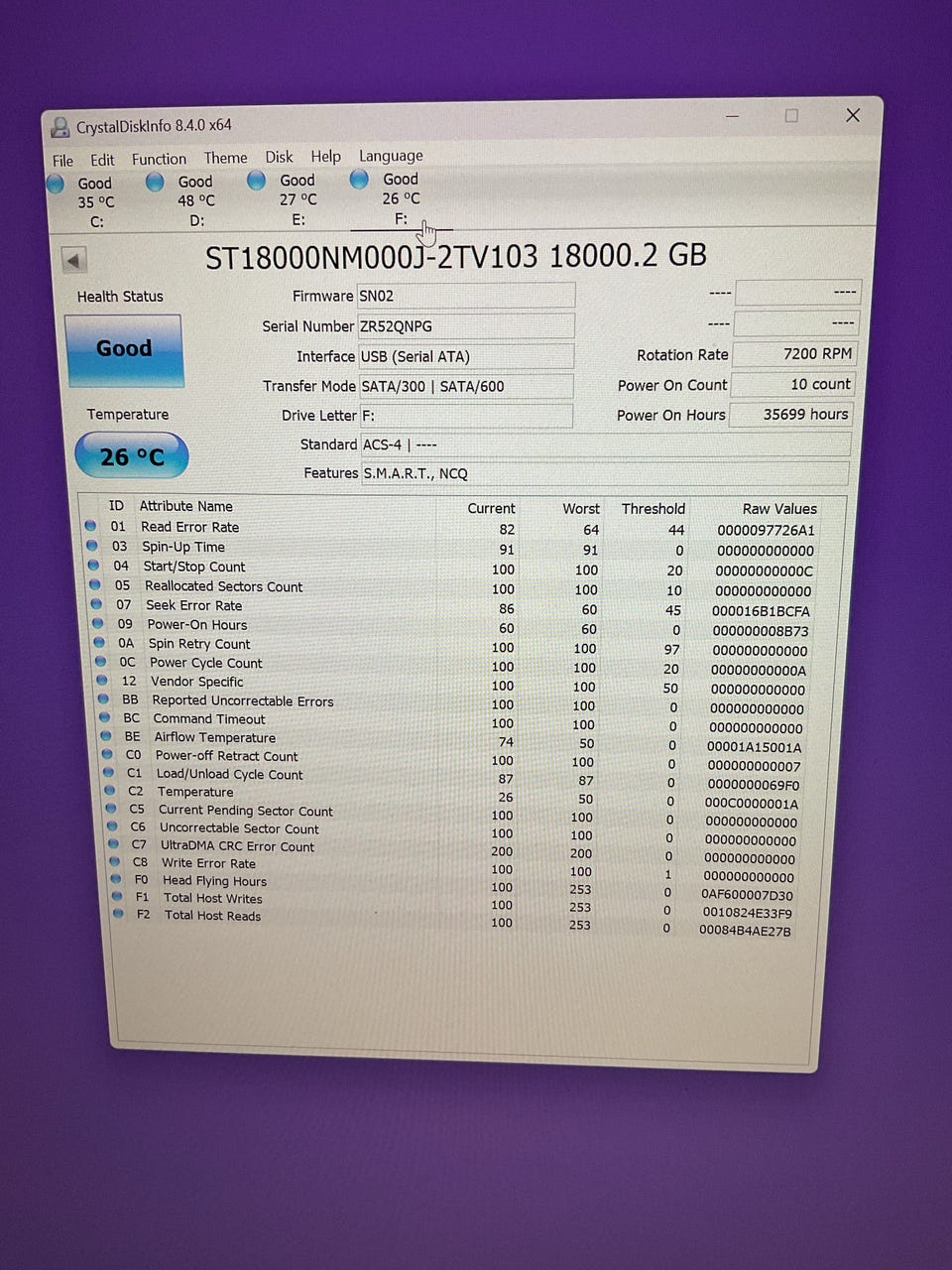Maximize the CrystalDiskInfo window

tap(791, 116)
